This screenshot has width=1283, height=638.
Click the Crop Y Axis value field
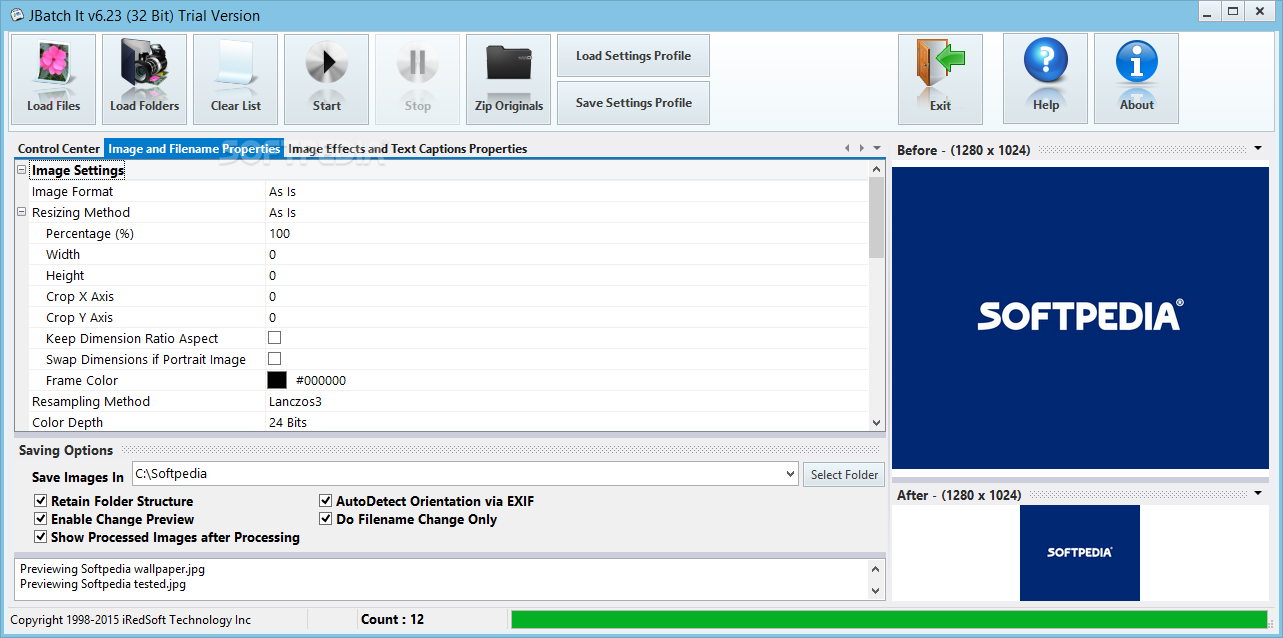point(566,317)
